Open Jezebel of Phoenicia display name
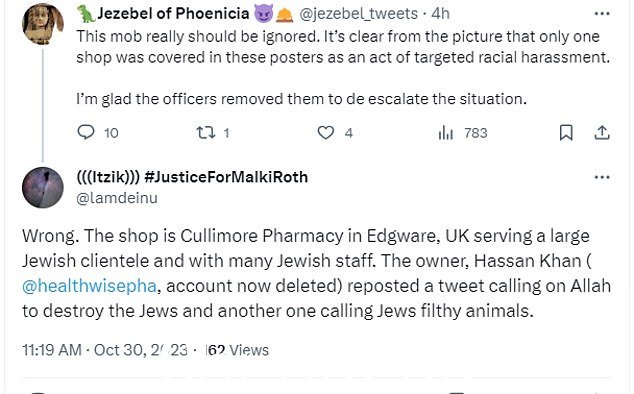 coord(173,14)
